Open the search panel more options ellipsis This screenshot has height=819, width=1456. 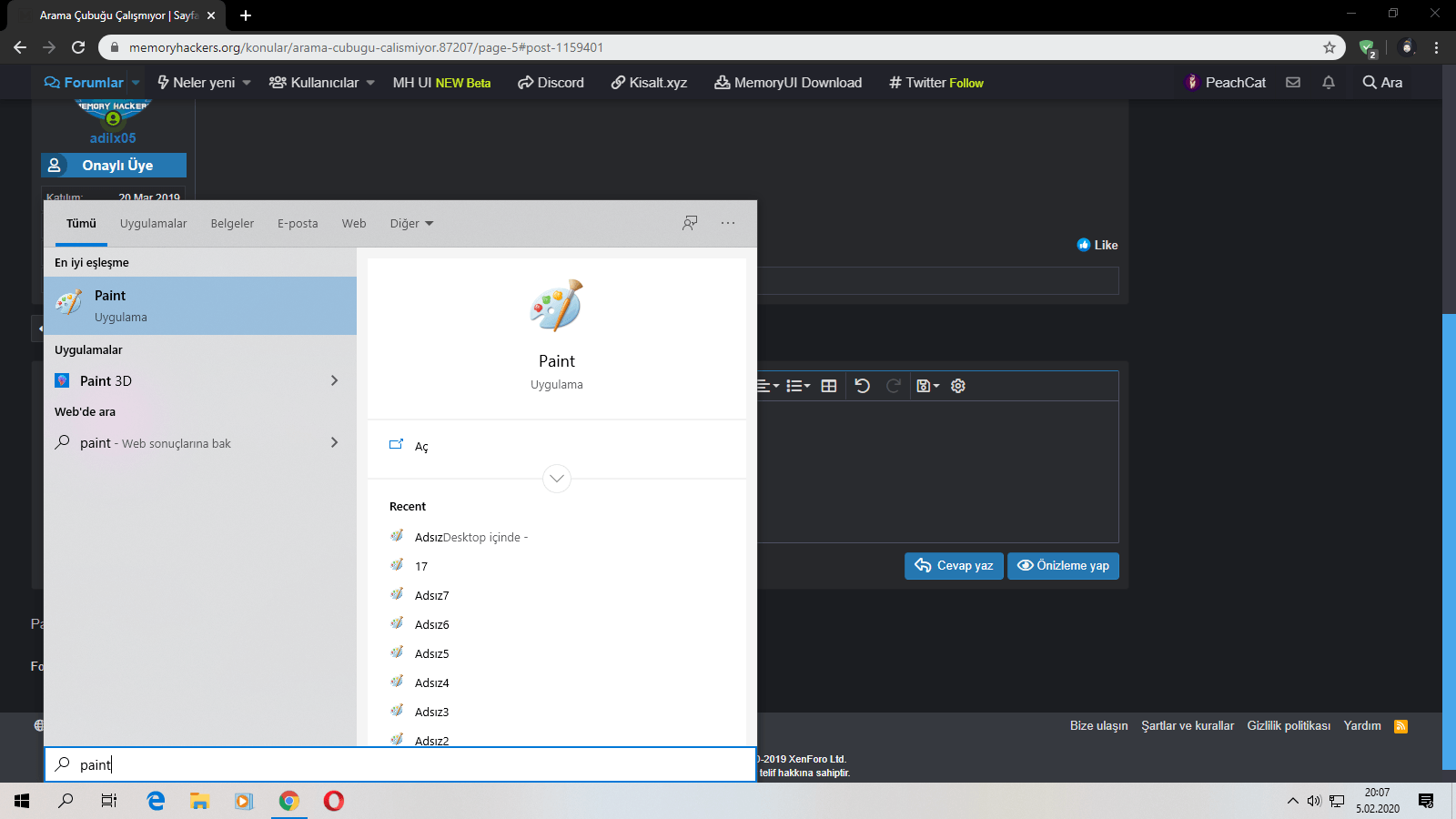[728, 223]
